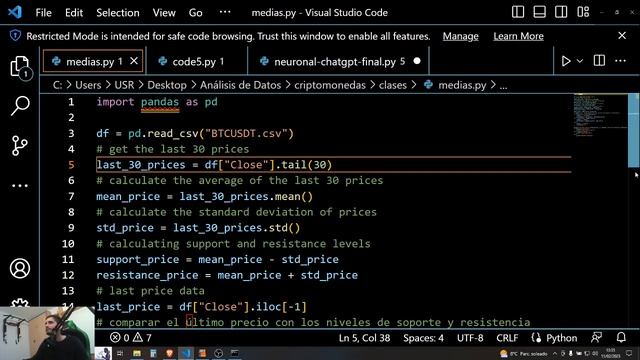Toggle the primary side bar layout icon
Screen dimensions: 640x360
(x=518, y=12)
